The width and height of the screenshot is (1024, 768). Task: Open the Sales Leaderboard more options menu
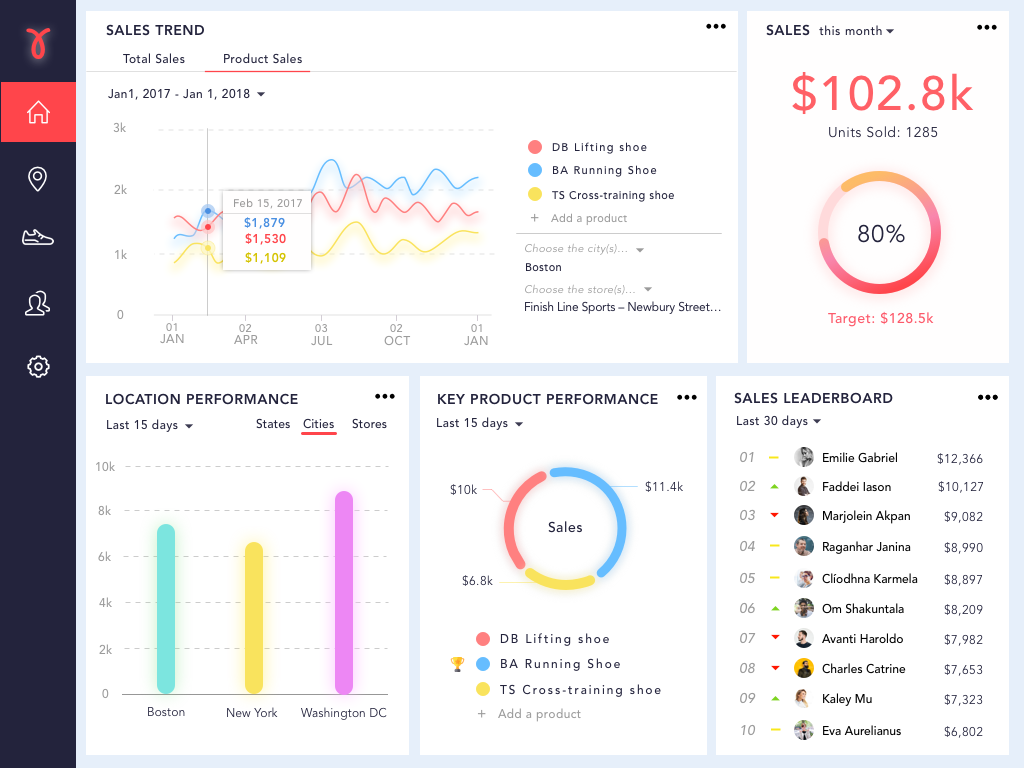(987, 397)
